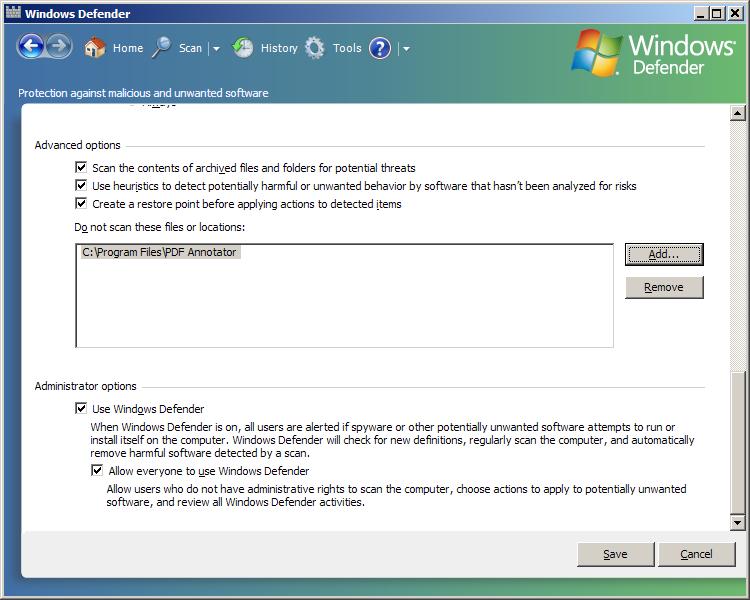This screenshot has width=750, height=600.
Task: Click the vertical scrollbar thumb
Action: tap(738, 444)
